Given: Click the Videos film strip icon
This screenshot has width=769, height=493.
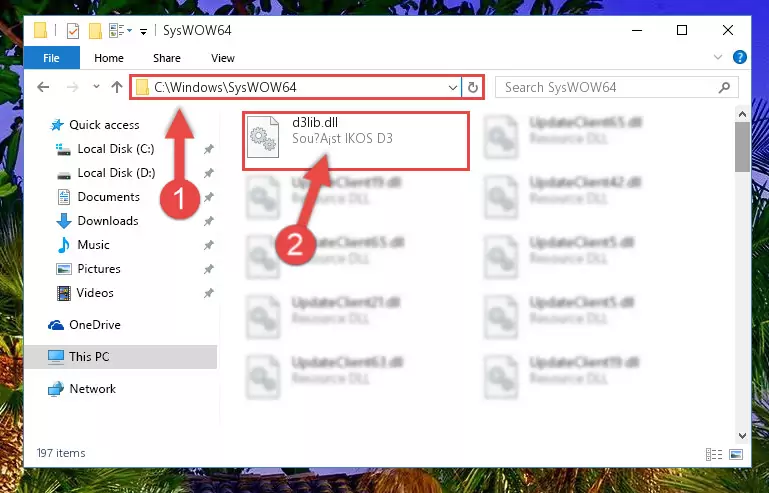Looking at the screenshot, I should coord(64,293).
